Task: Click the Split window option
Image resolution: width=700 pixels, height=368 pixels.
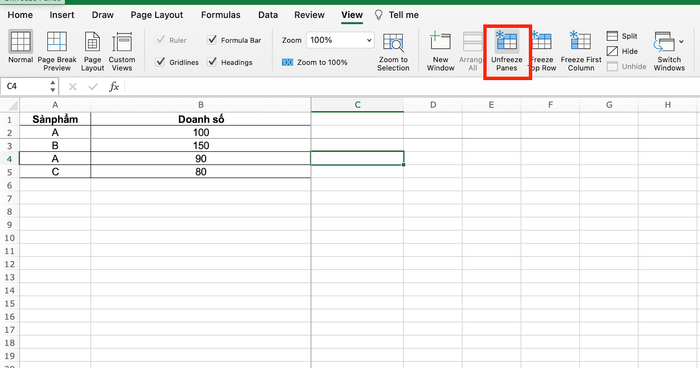Action: click(x=622, y=36)
